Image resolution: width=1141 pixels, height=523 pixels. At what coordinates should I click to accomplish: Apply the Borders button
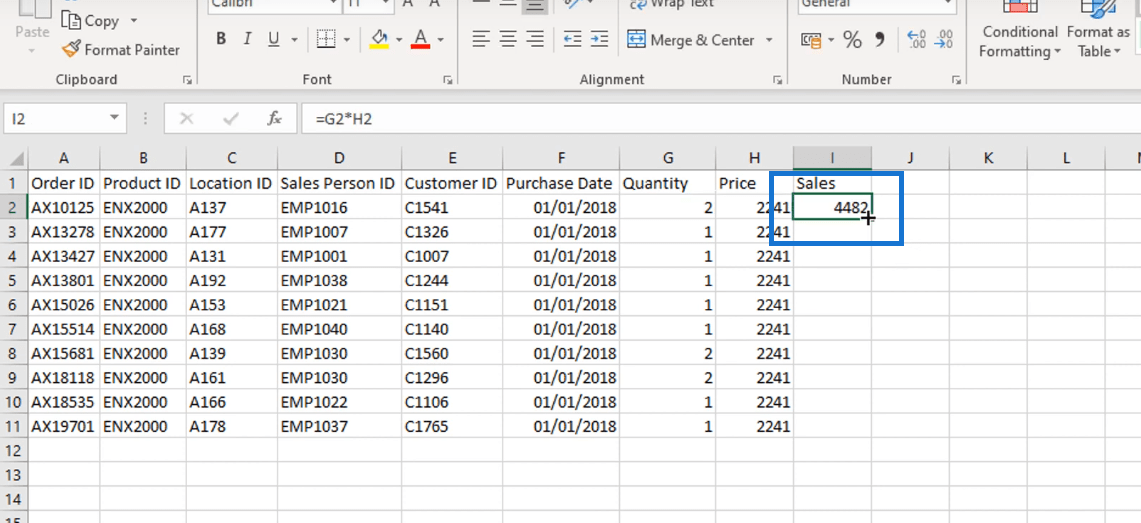(326, 39)
